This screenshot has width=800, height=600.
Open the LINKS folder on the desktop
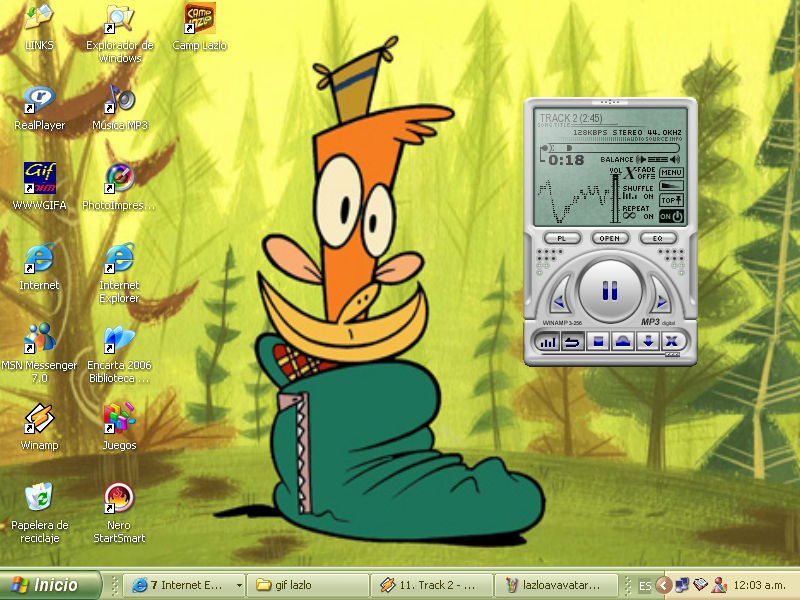pyautogui.click(x=39, y=28)
